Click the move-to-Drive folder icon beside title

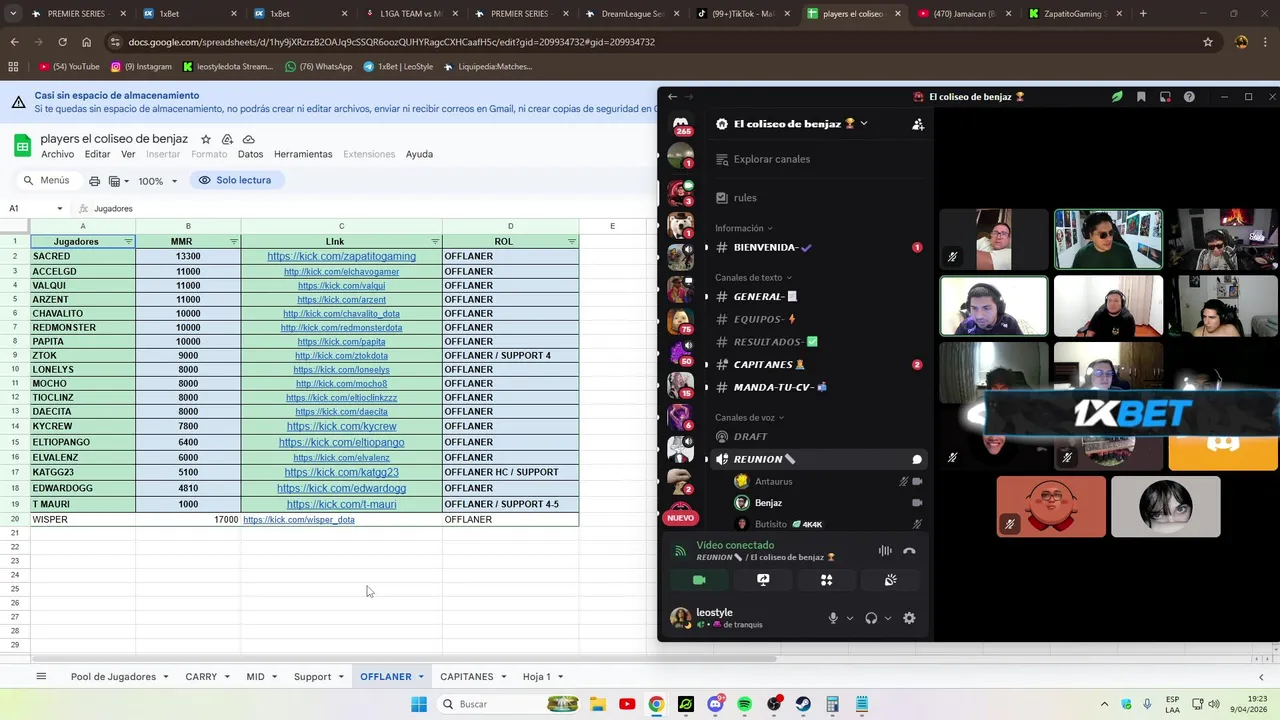pyautogui.click(x=227, y=139)
